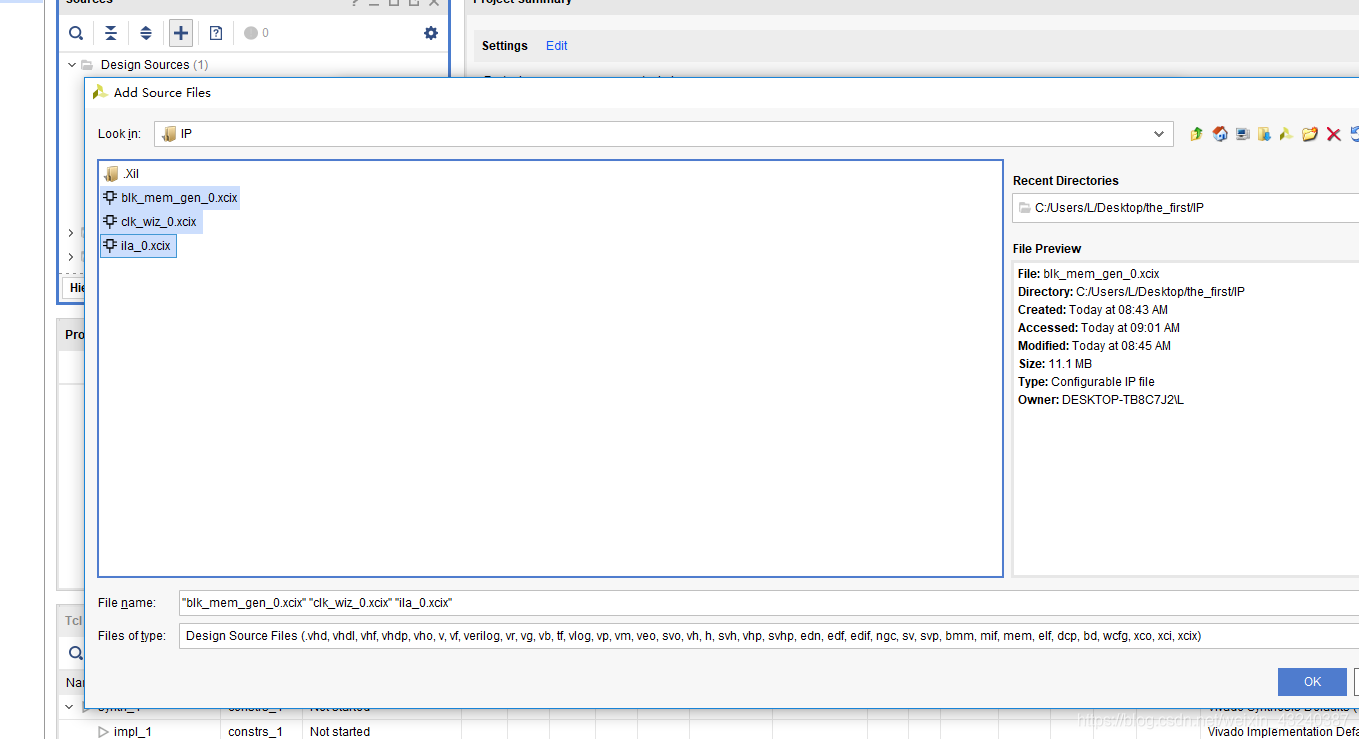
Task: Click the File Preview text pane
Action: click(x=1186, y=419)
